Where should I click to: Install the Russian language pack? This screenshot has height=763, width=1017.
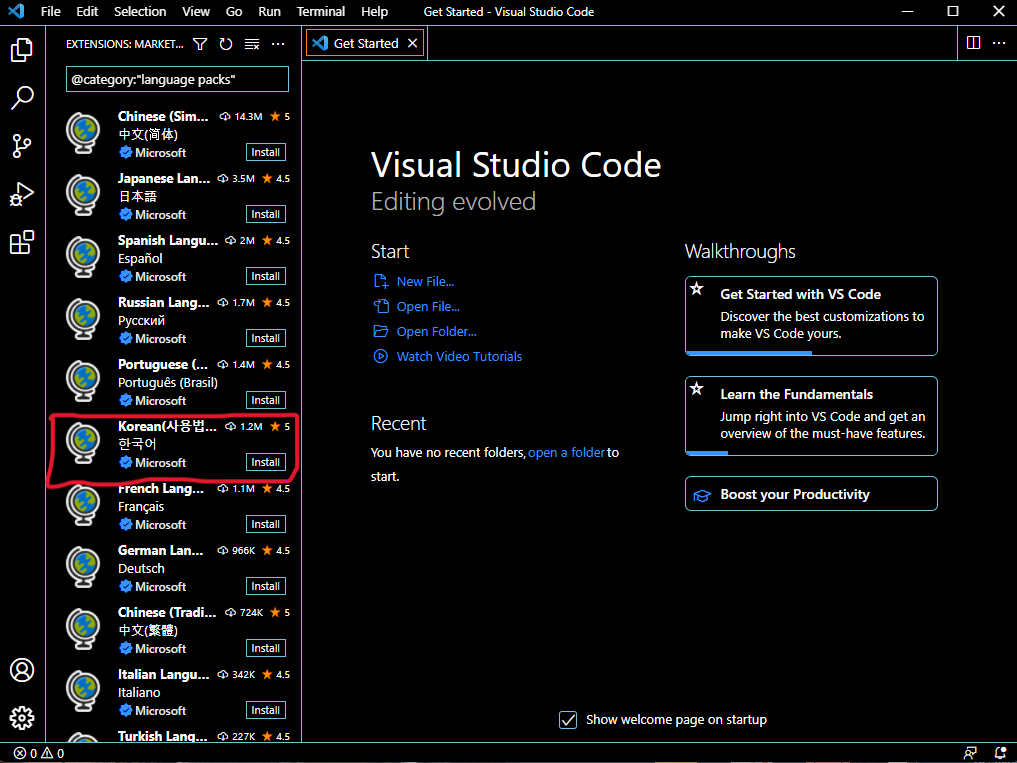tap(266, 339)
